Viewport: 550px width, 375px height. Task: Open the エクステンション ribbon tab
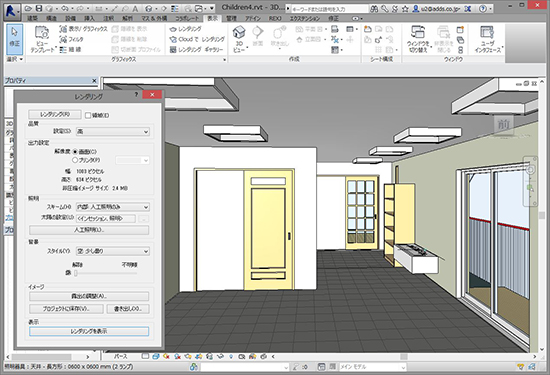coord(304,19)
